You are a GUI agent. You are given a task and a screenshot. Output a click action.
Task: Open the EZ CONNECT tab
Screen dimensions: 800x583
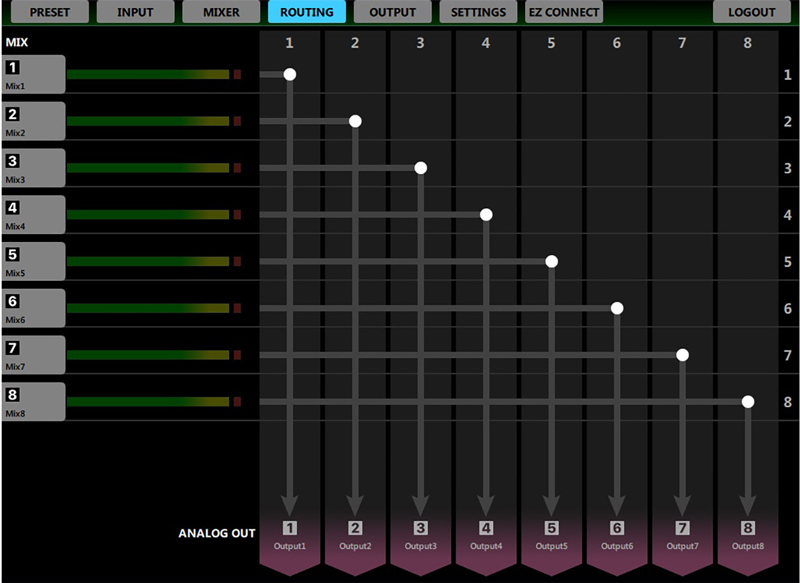pos(564,12)
